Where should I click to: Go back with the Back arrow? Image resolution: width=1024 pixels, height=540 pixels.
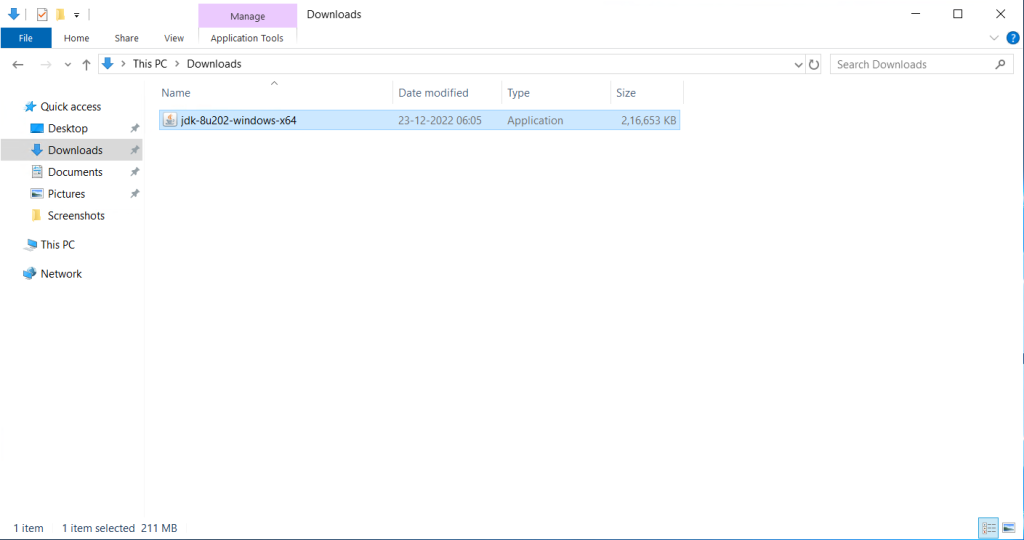point(18,64)
